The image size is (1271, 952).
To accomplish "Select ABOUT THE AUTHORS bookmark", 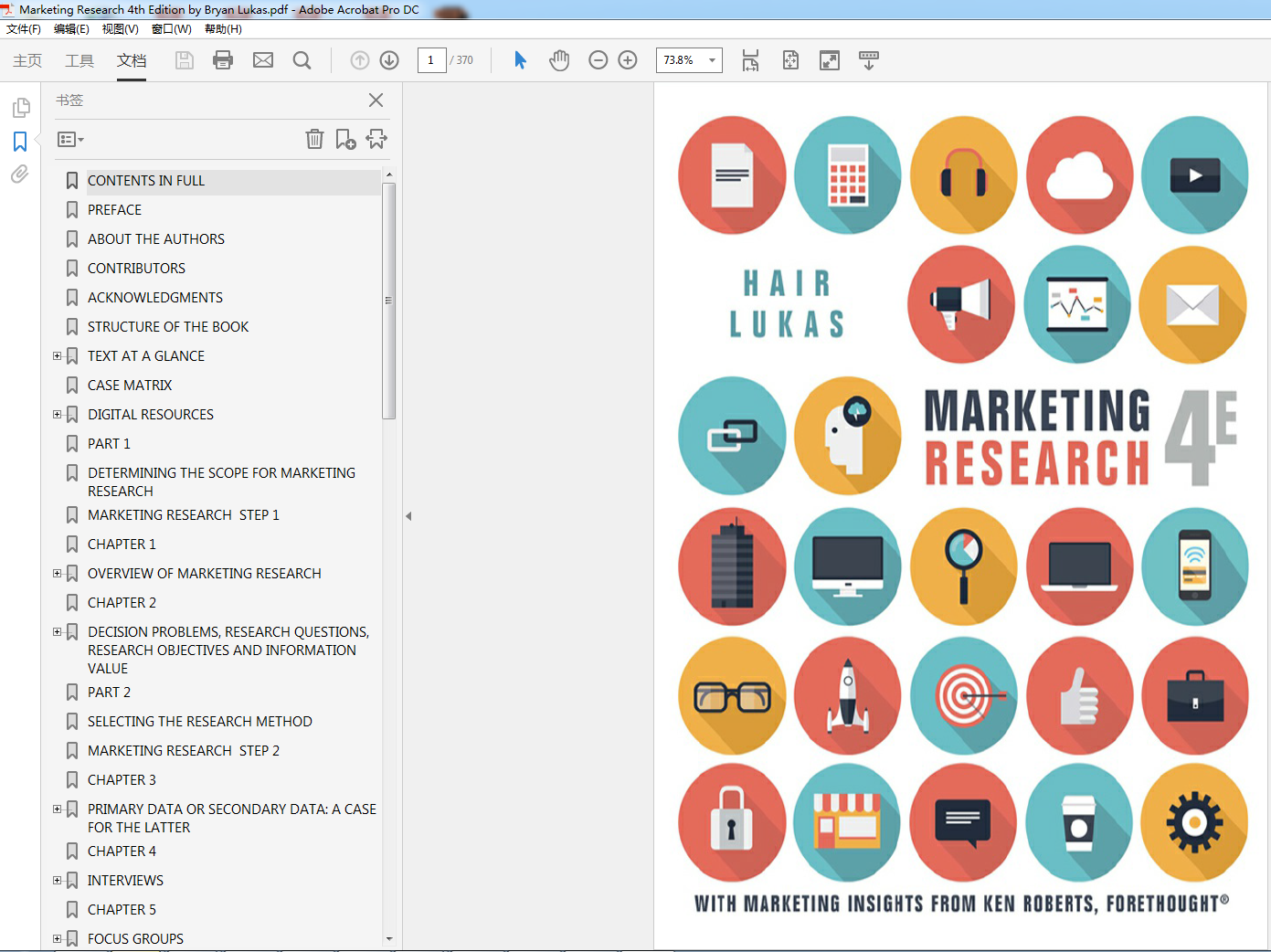I will click(156, 239).
